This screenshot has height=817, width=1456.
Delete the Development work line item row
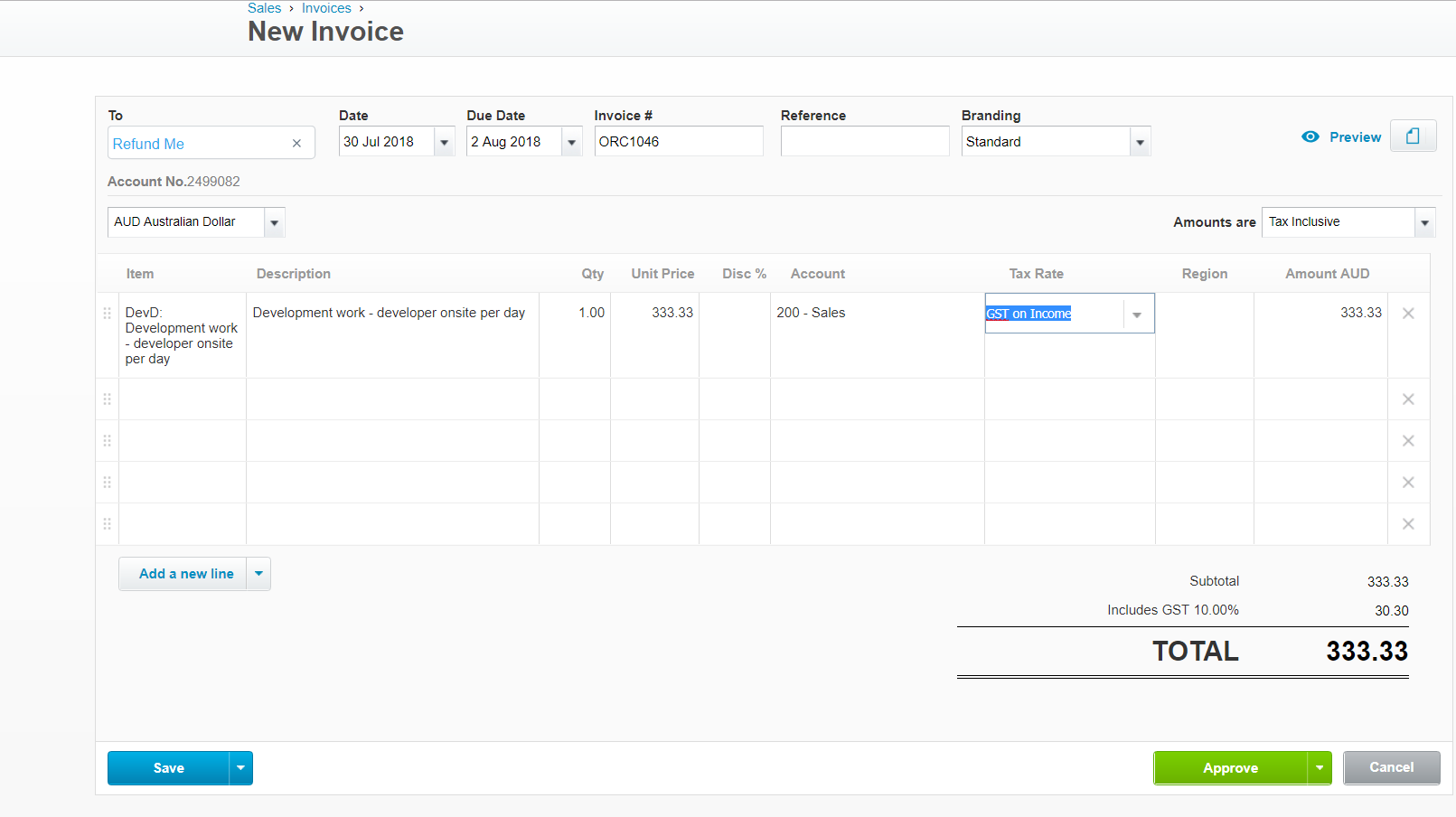pos(1407,314)
